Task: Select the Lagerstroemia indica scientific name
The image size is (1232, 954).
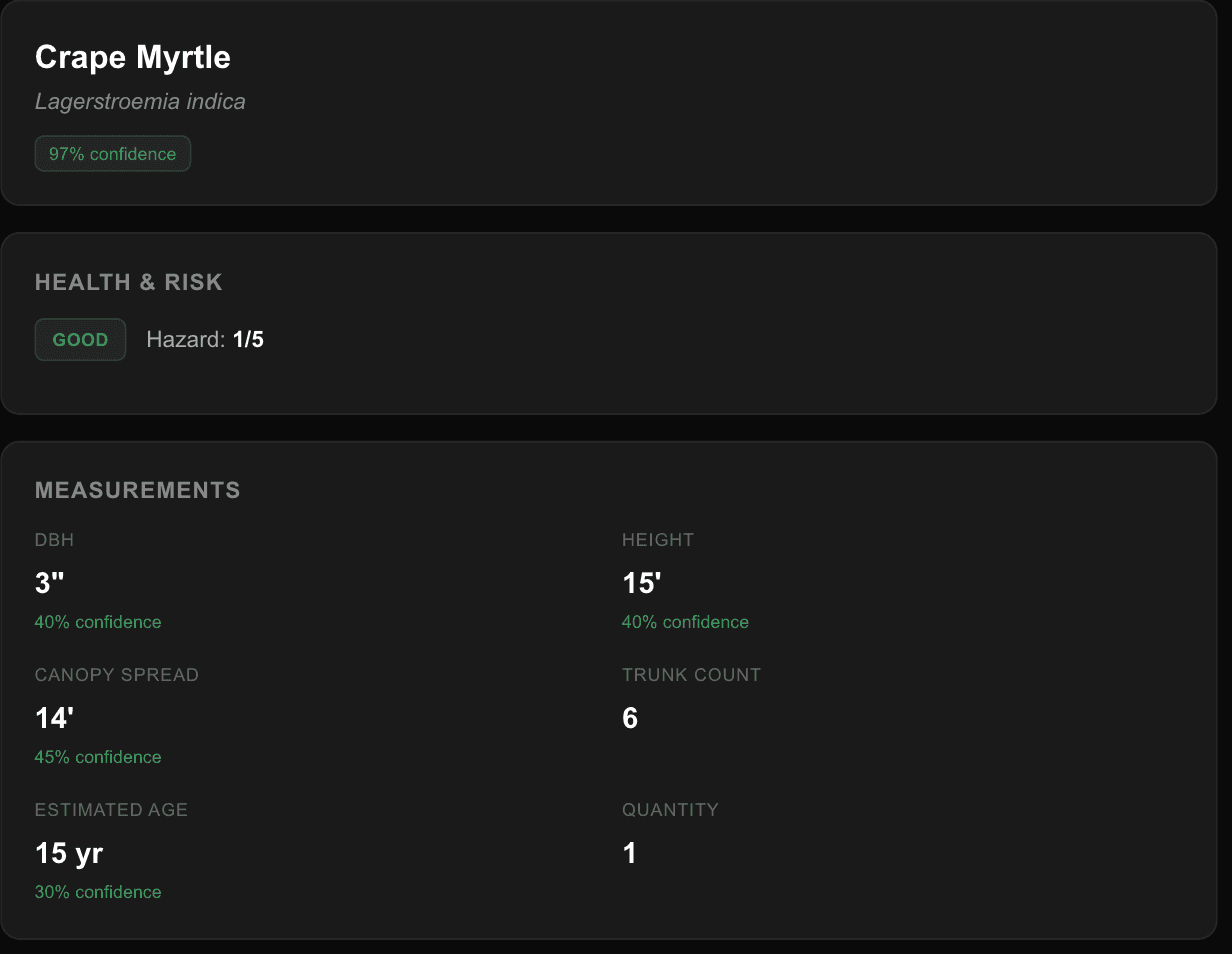Action: click(x=140, y=102)
